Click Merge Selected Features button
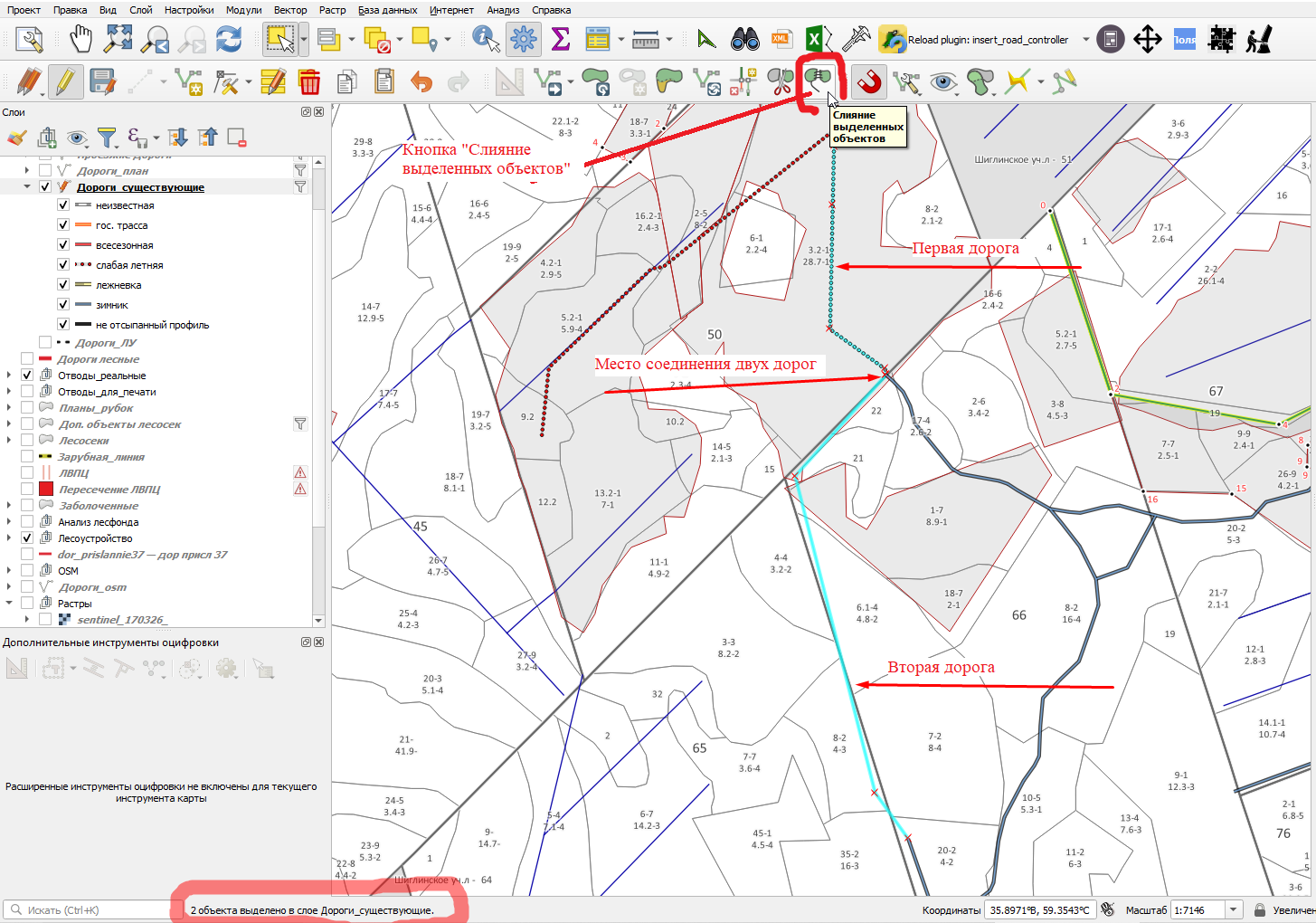Screen dimensions: 1316x923 [x=818, y=82]
